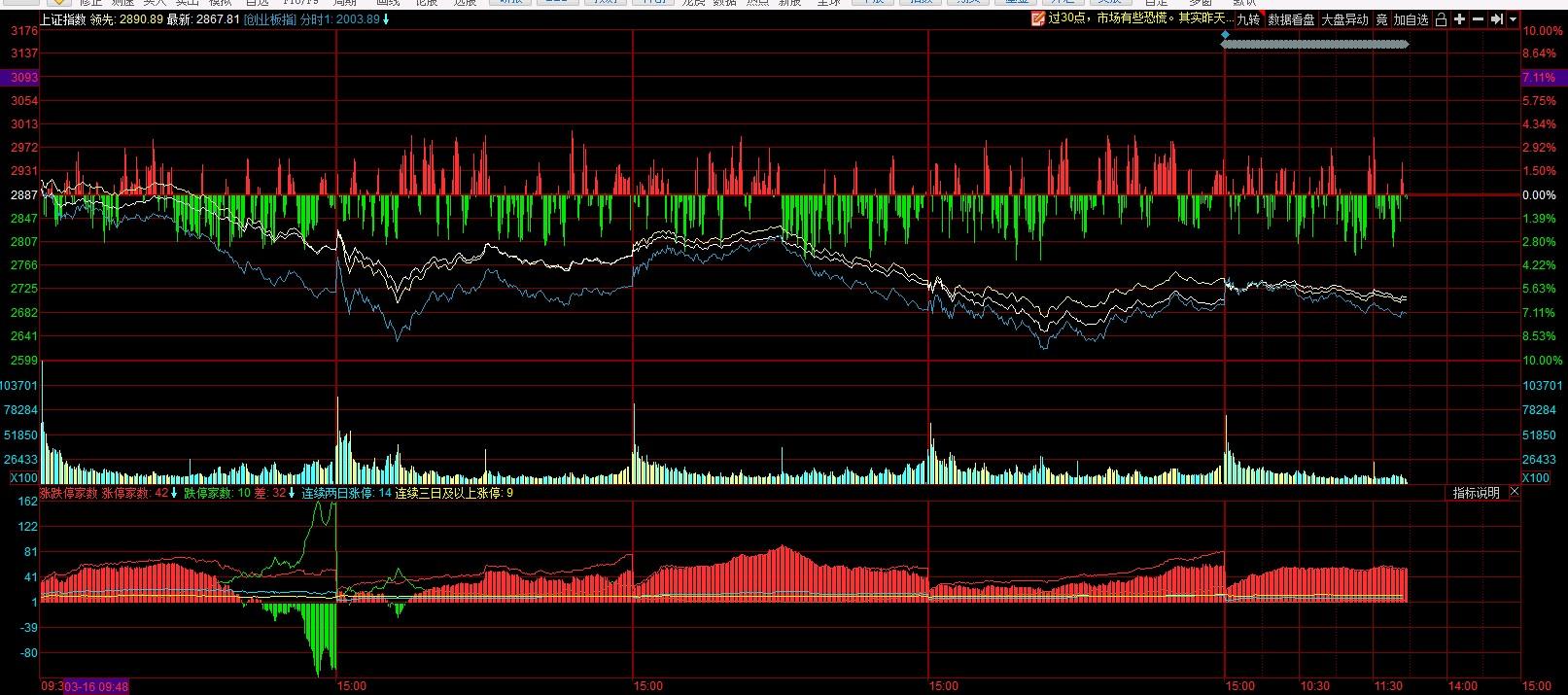Click the gray range bar near top right
The image size is (1568, 695).
pos(1314,44)
